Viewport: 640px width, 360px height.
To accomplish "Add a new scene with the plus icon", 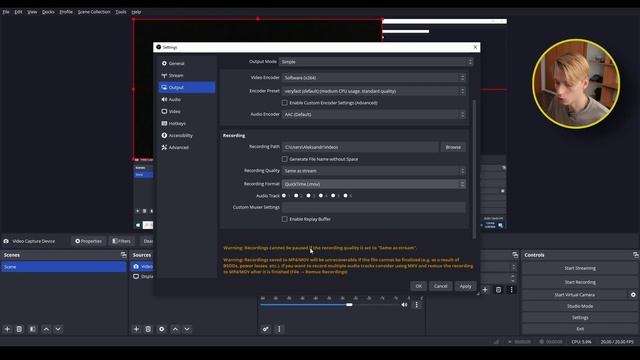I will 7,329.
